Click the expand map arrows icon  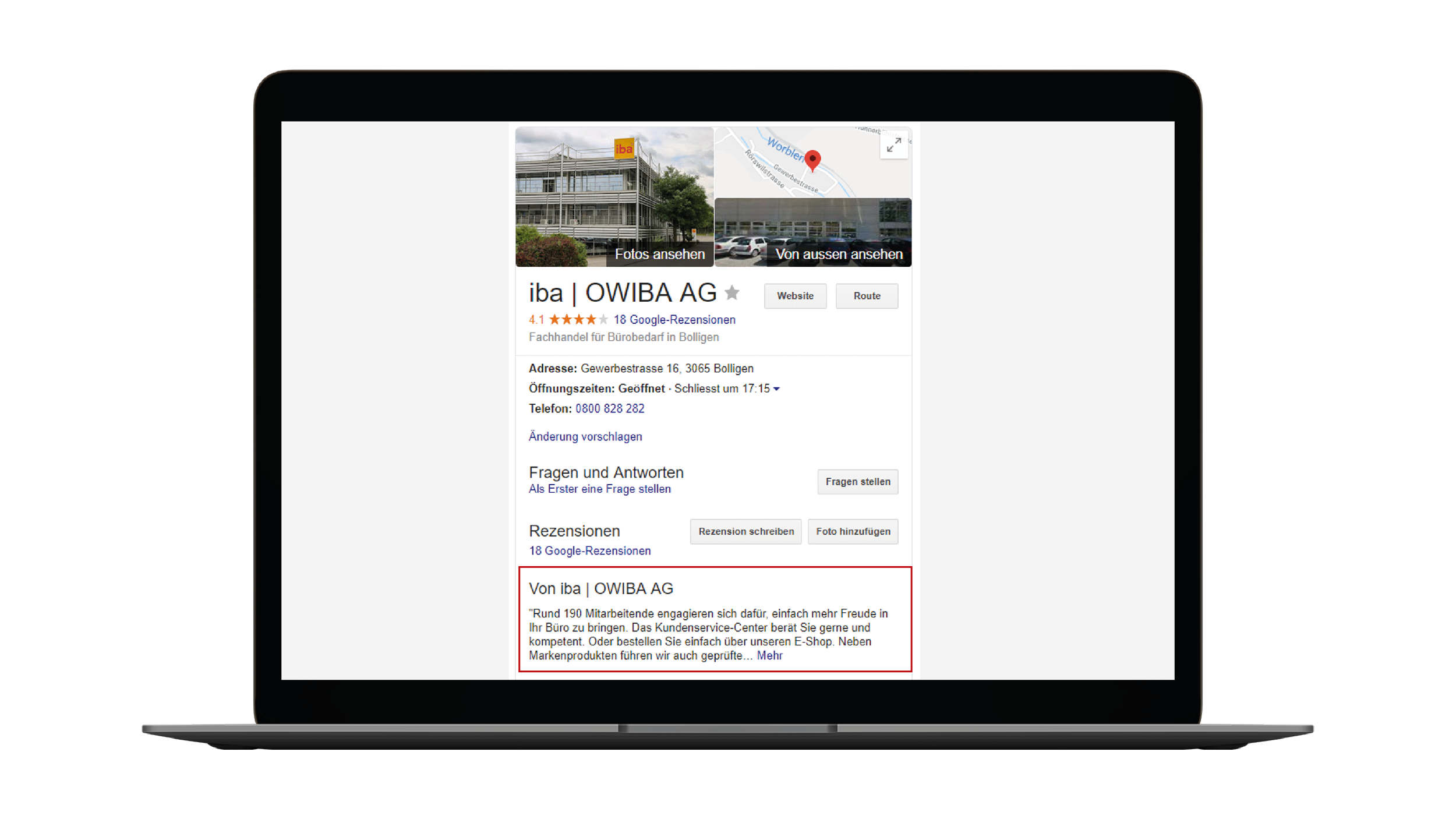[893, 145]
